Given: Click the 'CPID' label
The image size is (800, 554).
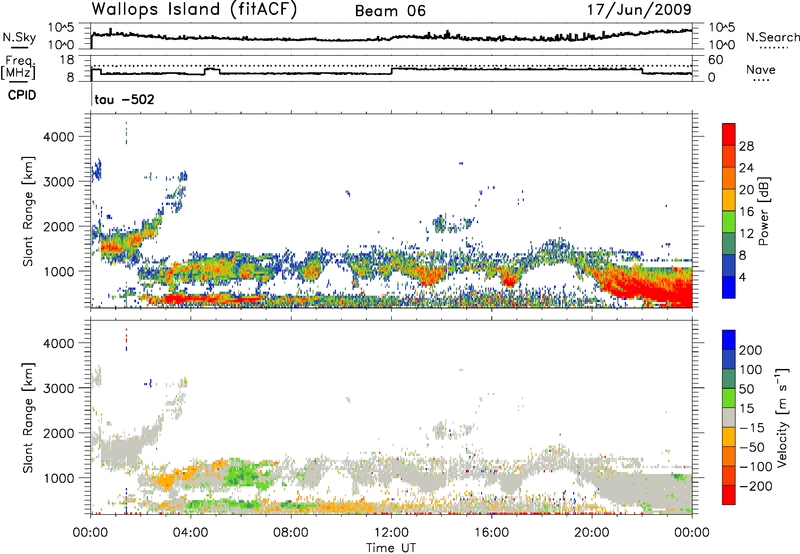Looking at the screenshot, I should point(22,95).
